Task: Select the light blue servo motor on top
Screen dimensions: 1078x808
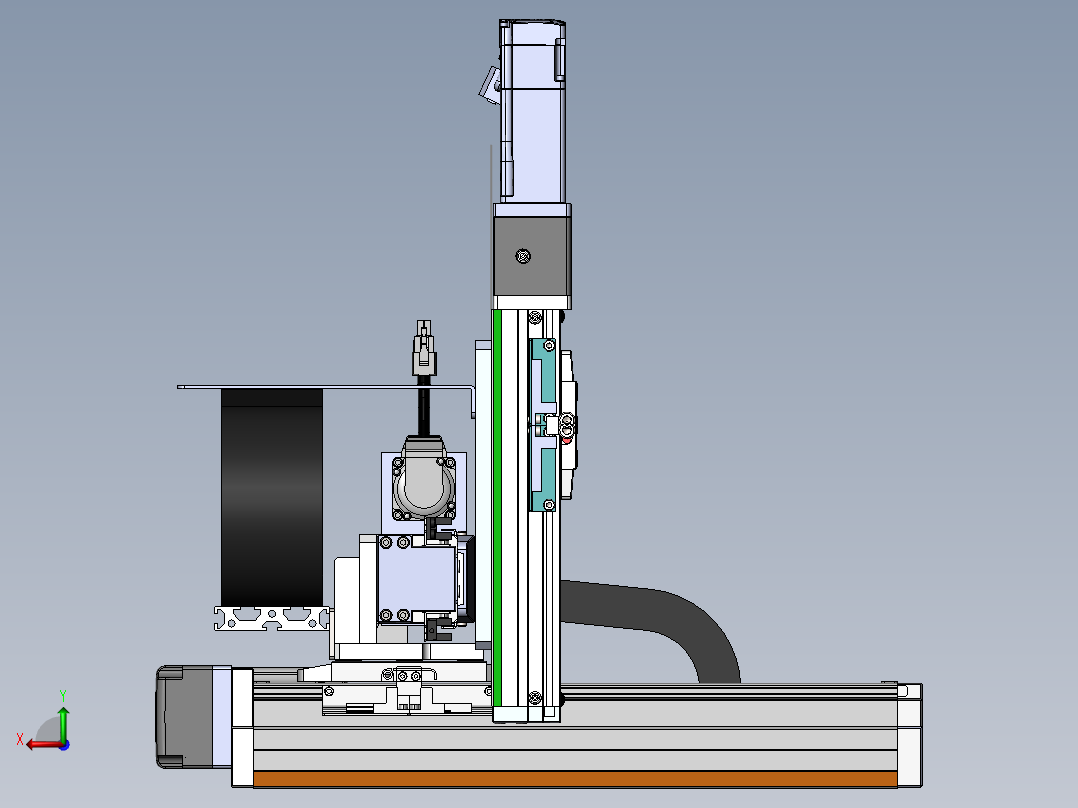Action: [533, 110]
